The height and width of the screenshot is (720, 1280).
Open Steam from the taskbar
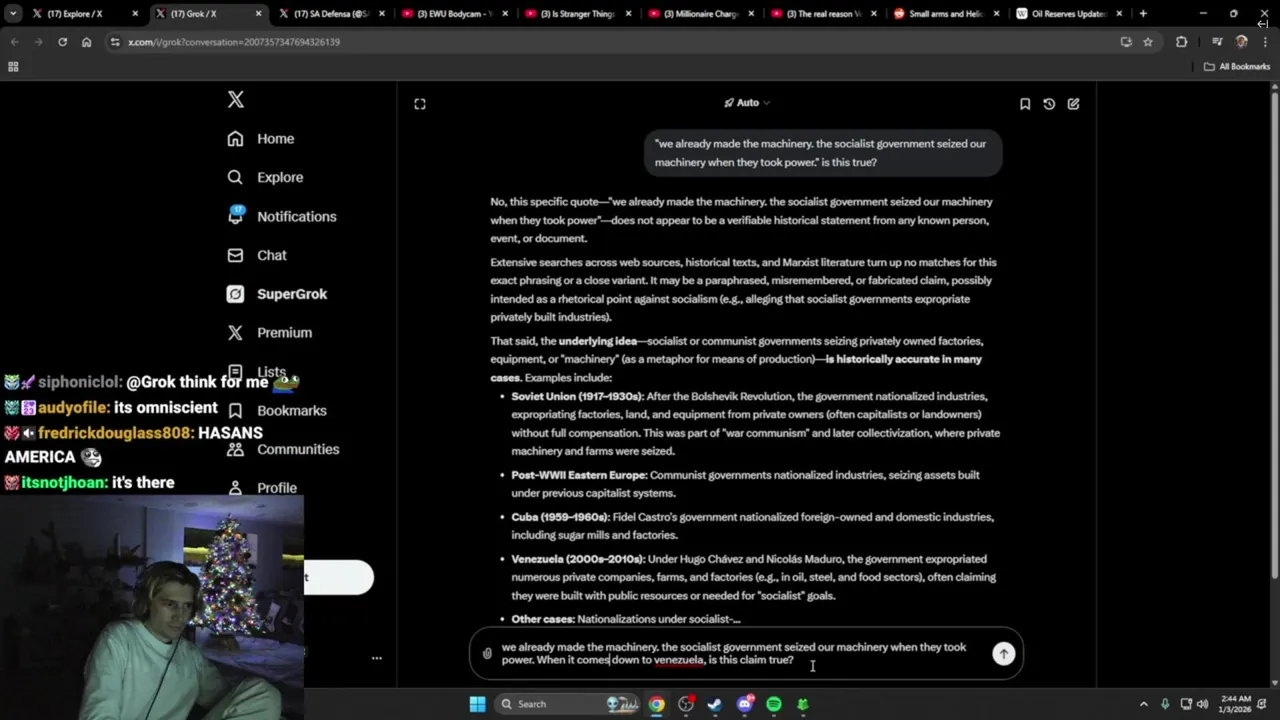(x=714, y=704)
